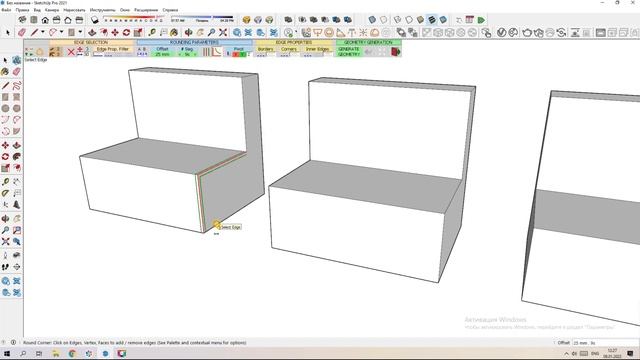This screenshot has height=360, width=640.
Task: Toggle Monochrome face style
Action: [443, 20]
